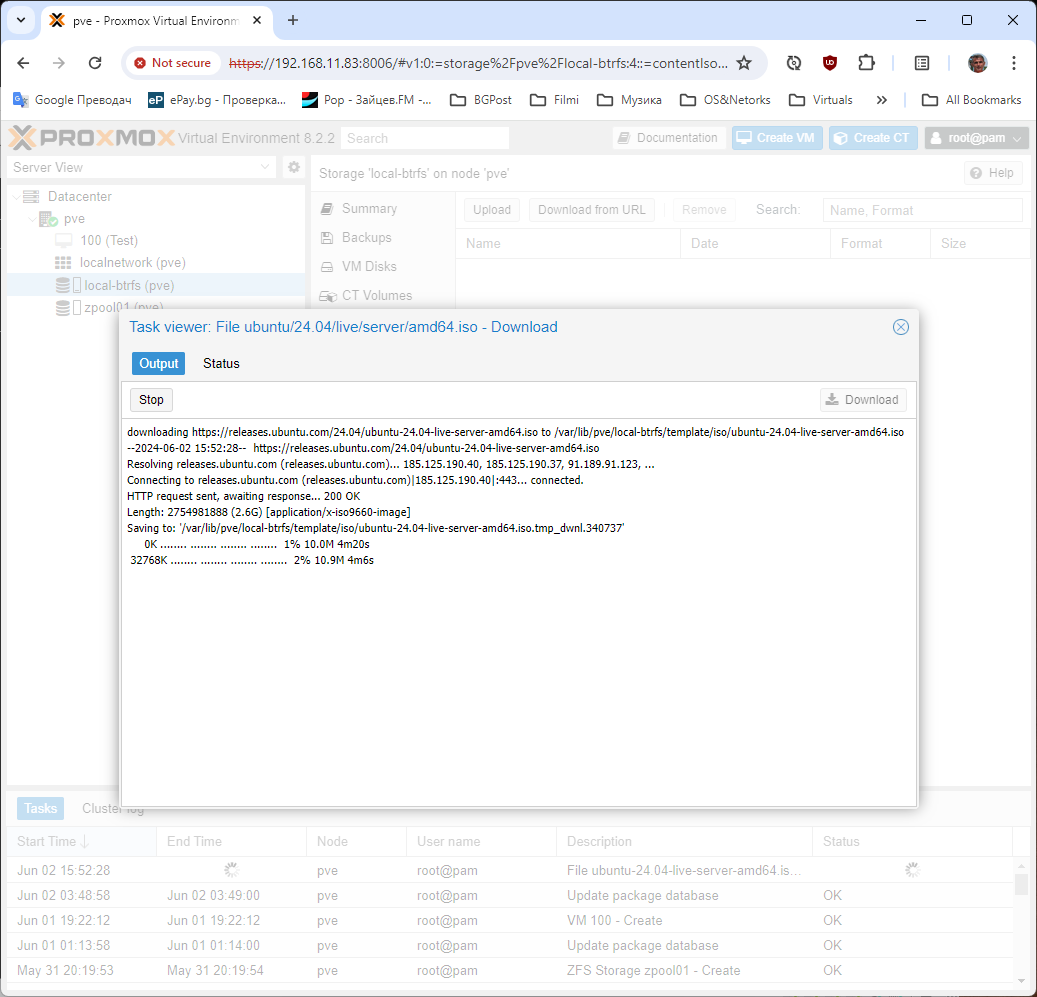
Task: Open Filmi bookmarks folder
Action: (555, 100)
